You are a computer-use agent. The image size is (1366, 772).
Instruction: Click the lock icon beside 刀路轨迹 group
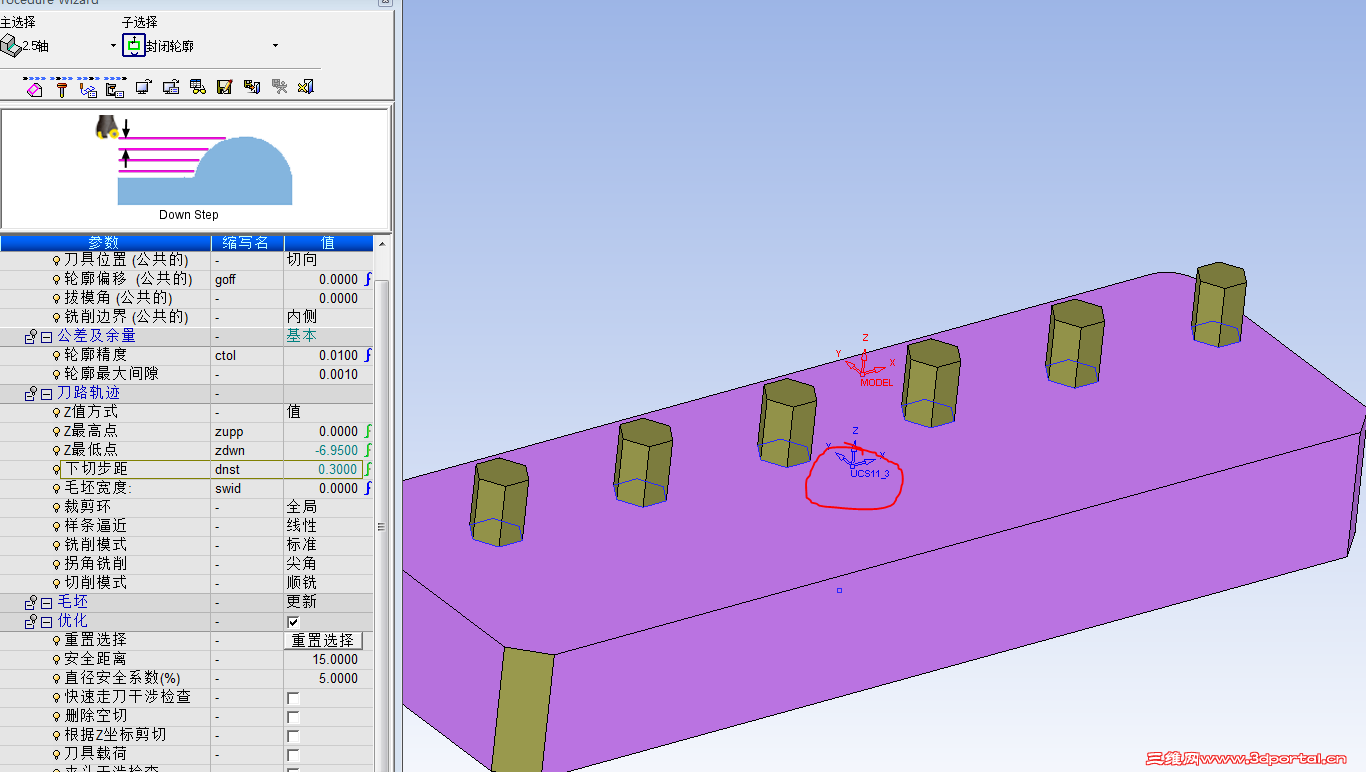31,393
